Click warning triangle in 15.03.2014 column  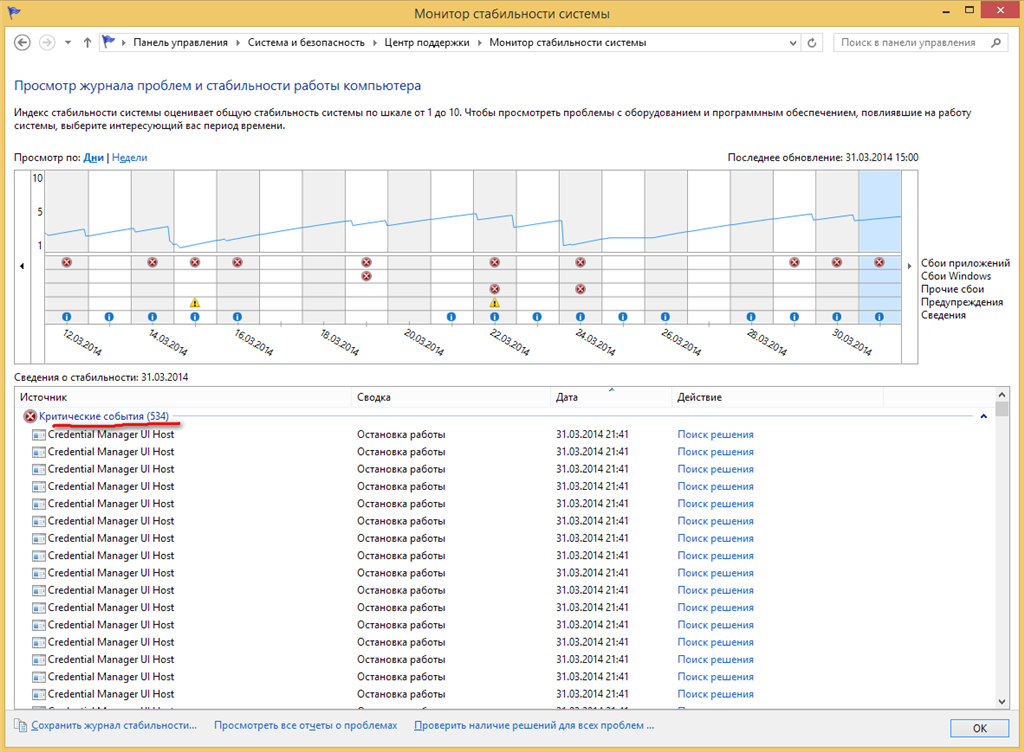[x=195, y=303]
